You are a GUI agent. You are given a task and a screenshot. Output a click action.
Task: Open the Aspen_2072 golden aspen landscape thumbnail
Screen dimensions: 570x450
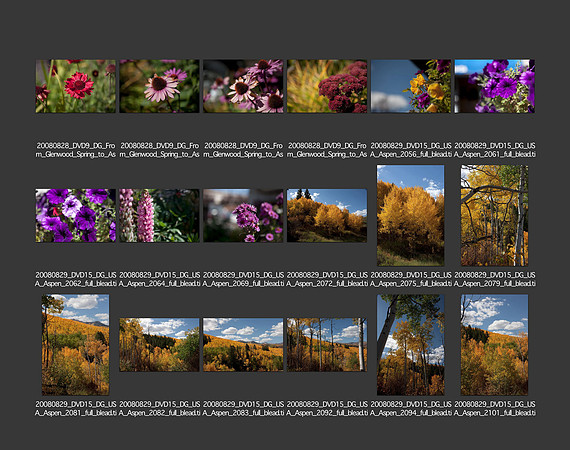[x=327, y=215]
